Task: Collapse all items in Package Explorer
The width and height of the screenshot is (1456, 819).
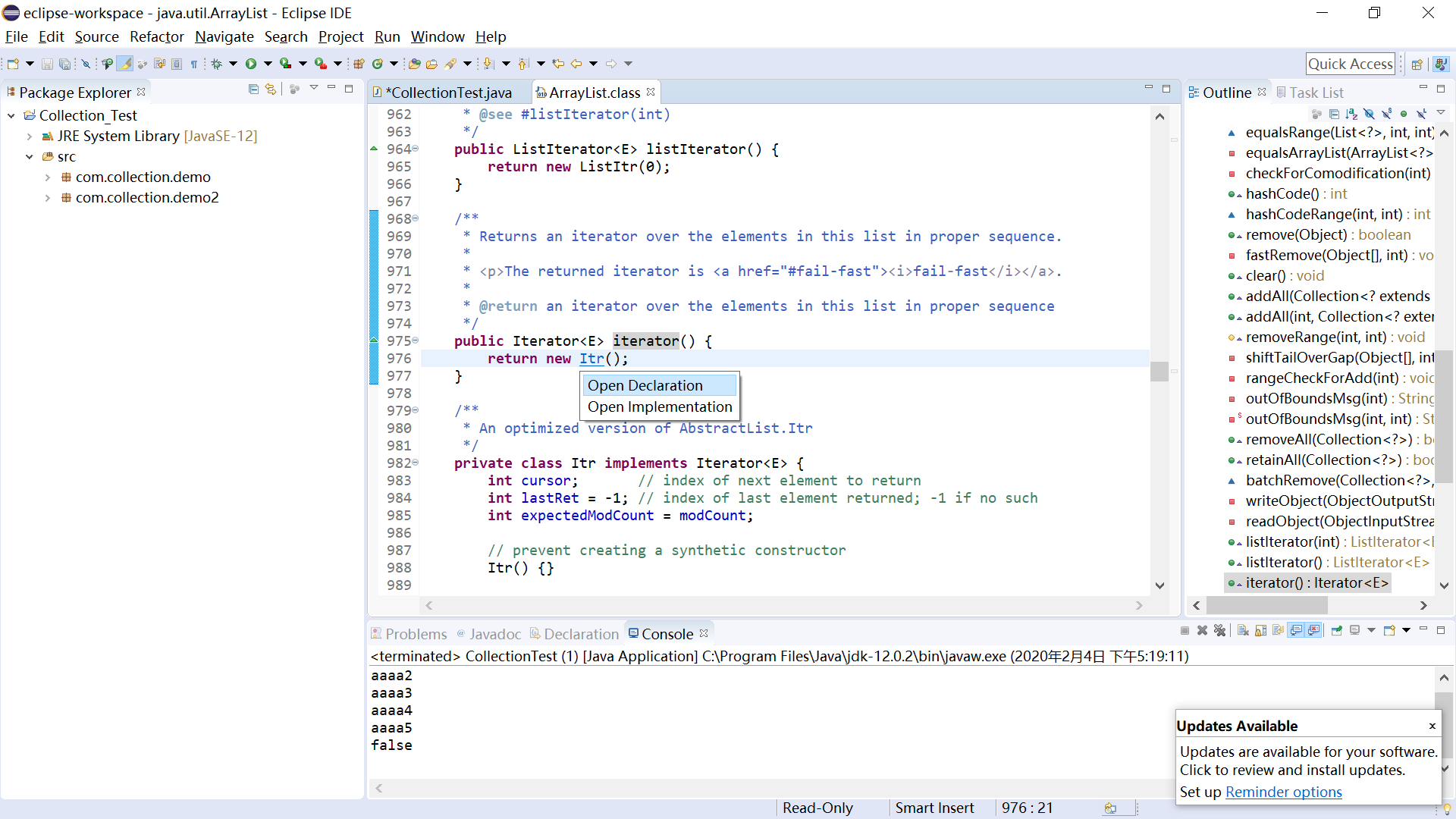Action: click(x=253, y=89)
